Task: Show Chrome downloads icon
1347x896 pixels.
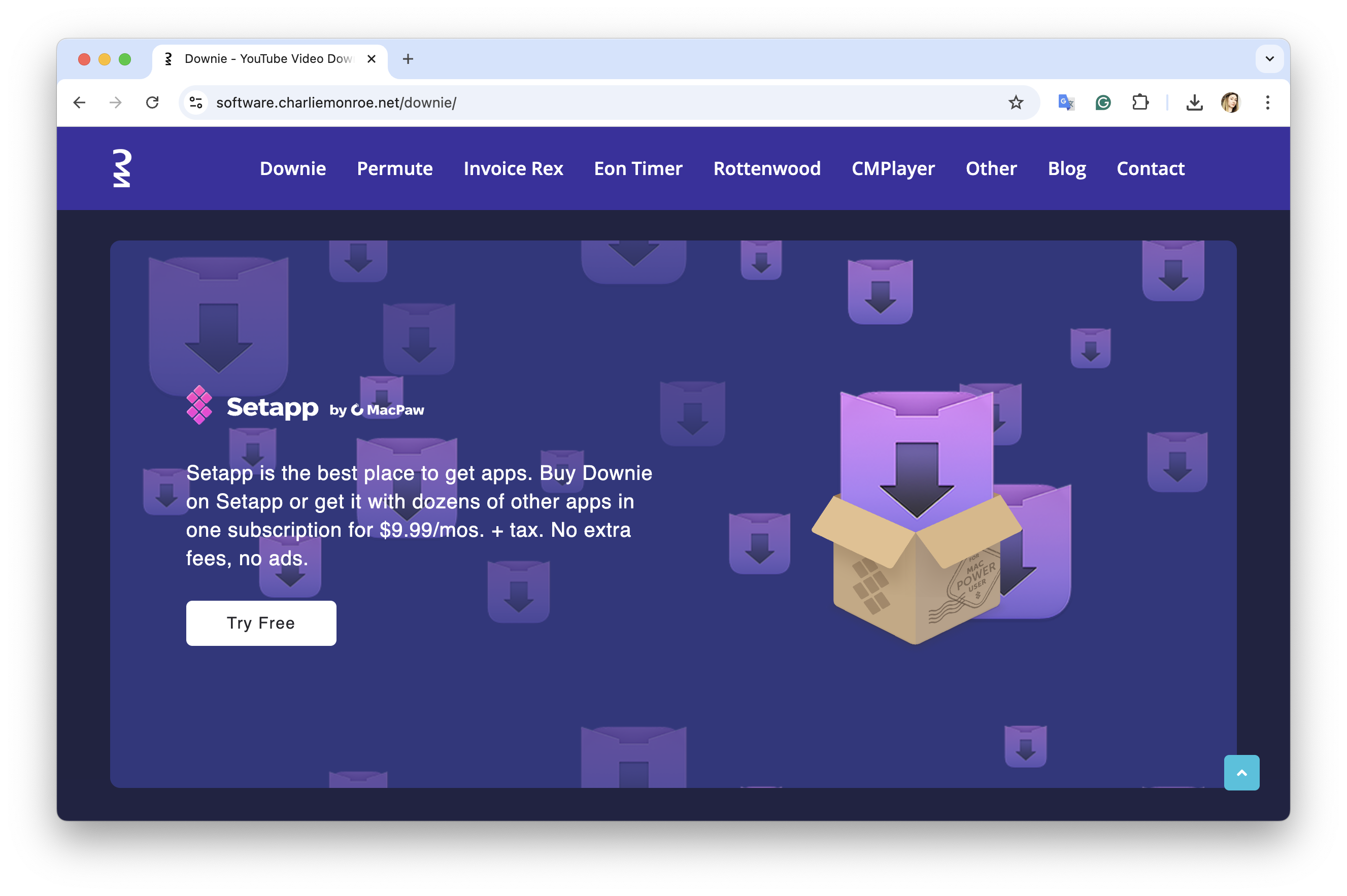Action: 1194,103
